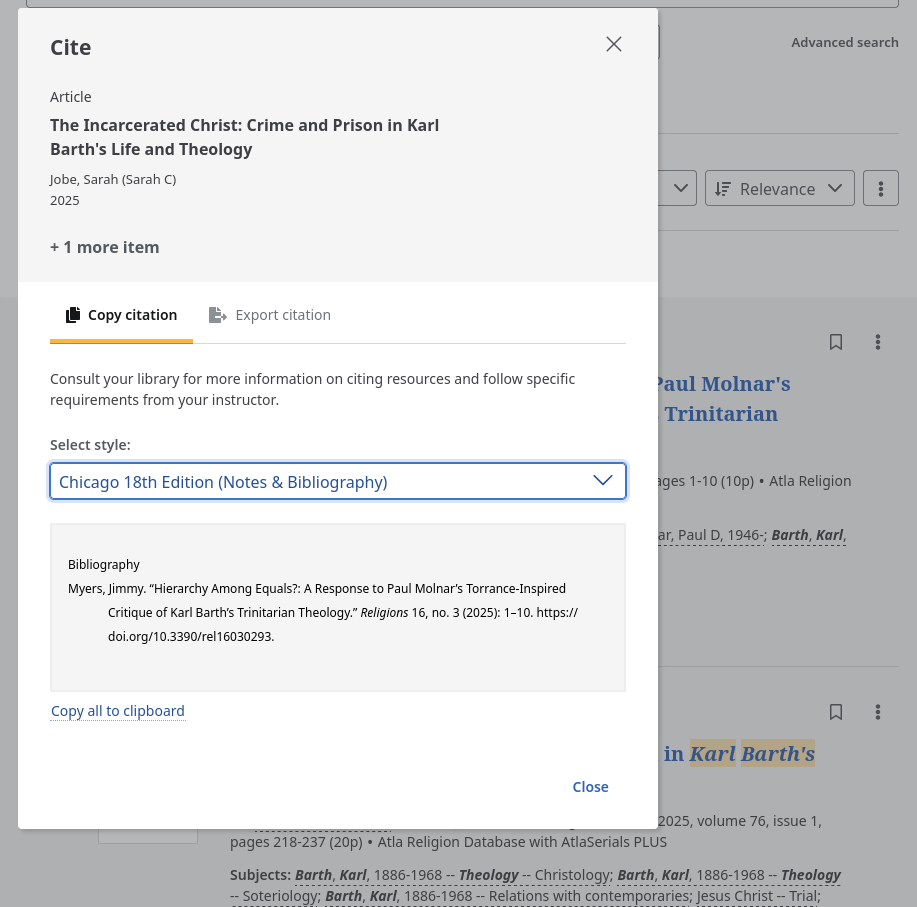Open the results toolbar three-dot options menu
The width and height of the screenshot is (917, 907).
881,188
